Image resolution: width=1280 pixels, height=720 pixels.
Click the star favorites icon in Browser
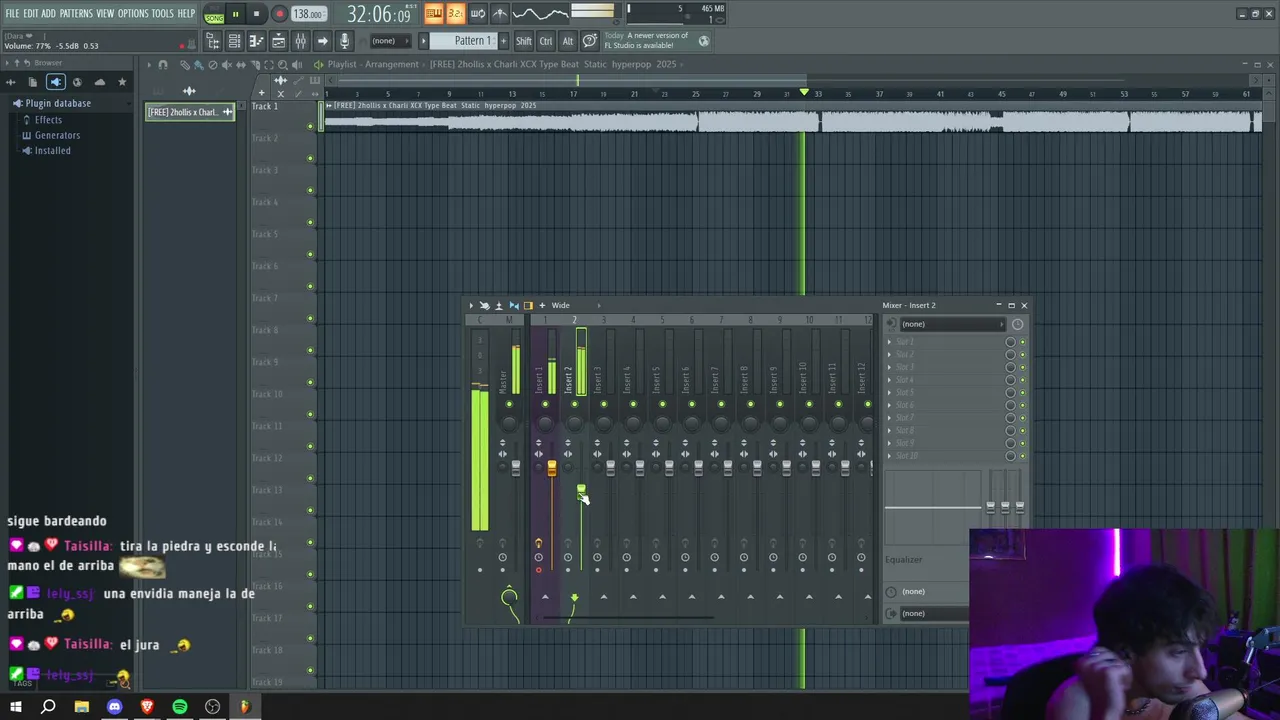coord(122,82)
